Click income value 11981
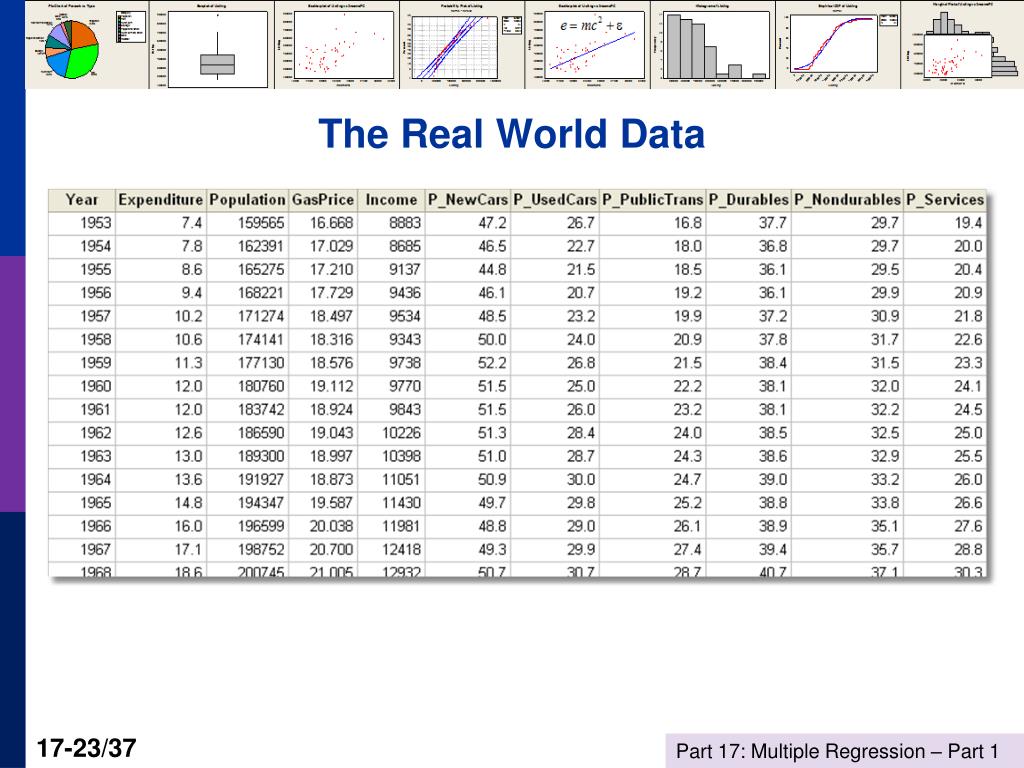Screen dimensions: 1024x768 pos(402,526)
